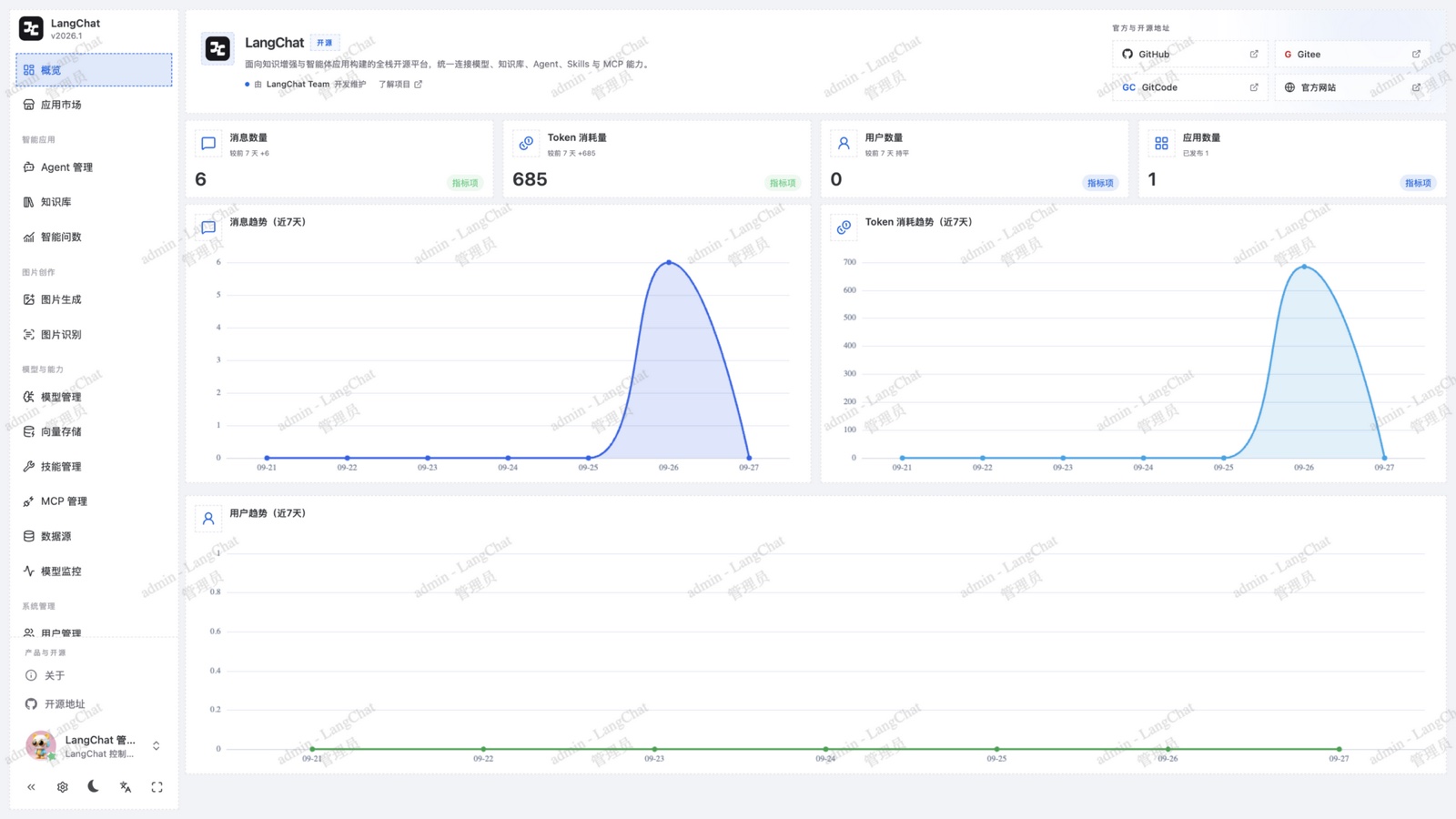
Task: Click the language translate icon
Action: click(126, 787)
